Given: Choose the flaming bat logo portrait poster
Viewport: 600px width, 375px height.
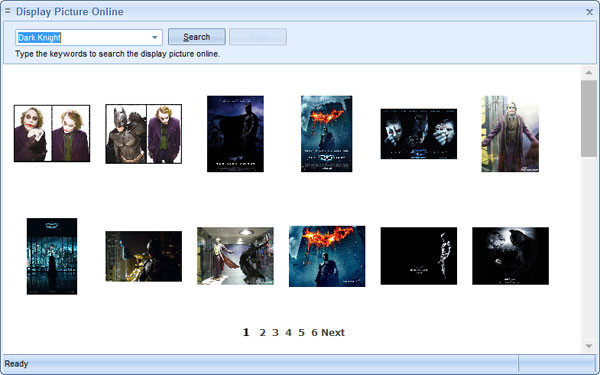Looking at the screenshot, I should [x=326, y=134].
